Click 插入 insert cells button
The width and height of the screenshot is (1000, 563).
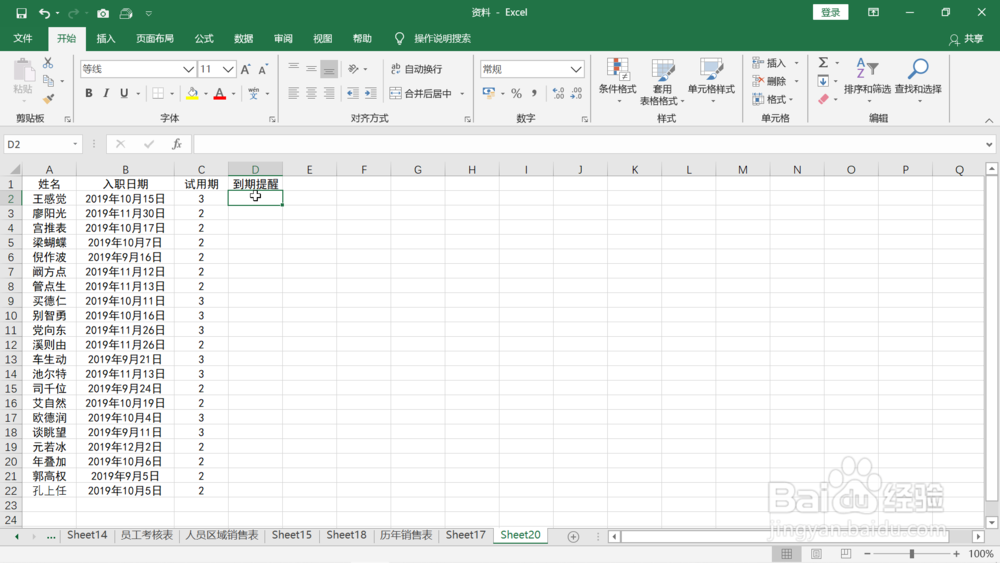point(769,62)
